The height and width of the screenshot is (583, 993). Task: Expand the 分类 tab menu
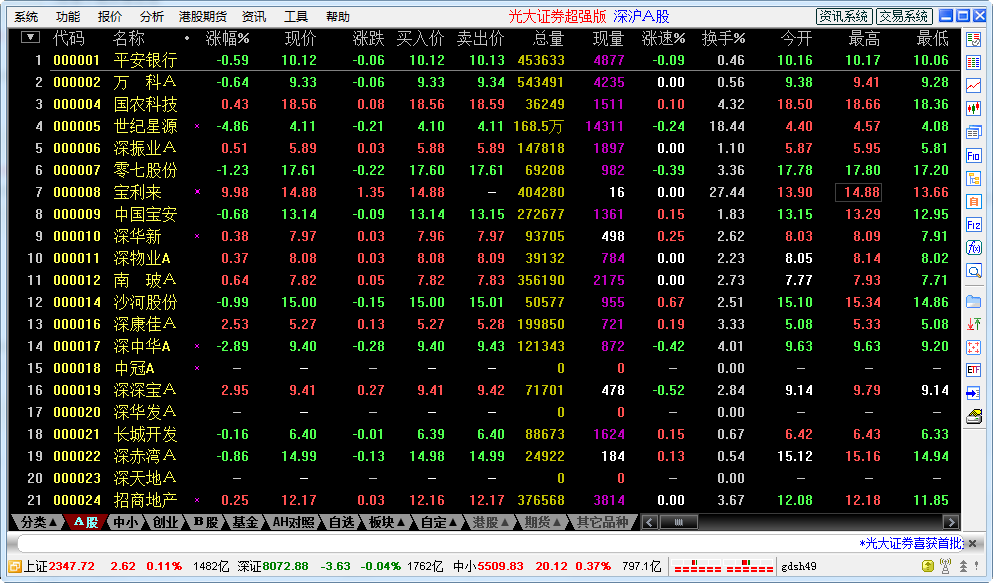[39, 522]
